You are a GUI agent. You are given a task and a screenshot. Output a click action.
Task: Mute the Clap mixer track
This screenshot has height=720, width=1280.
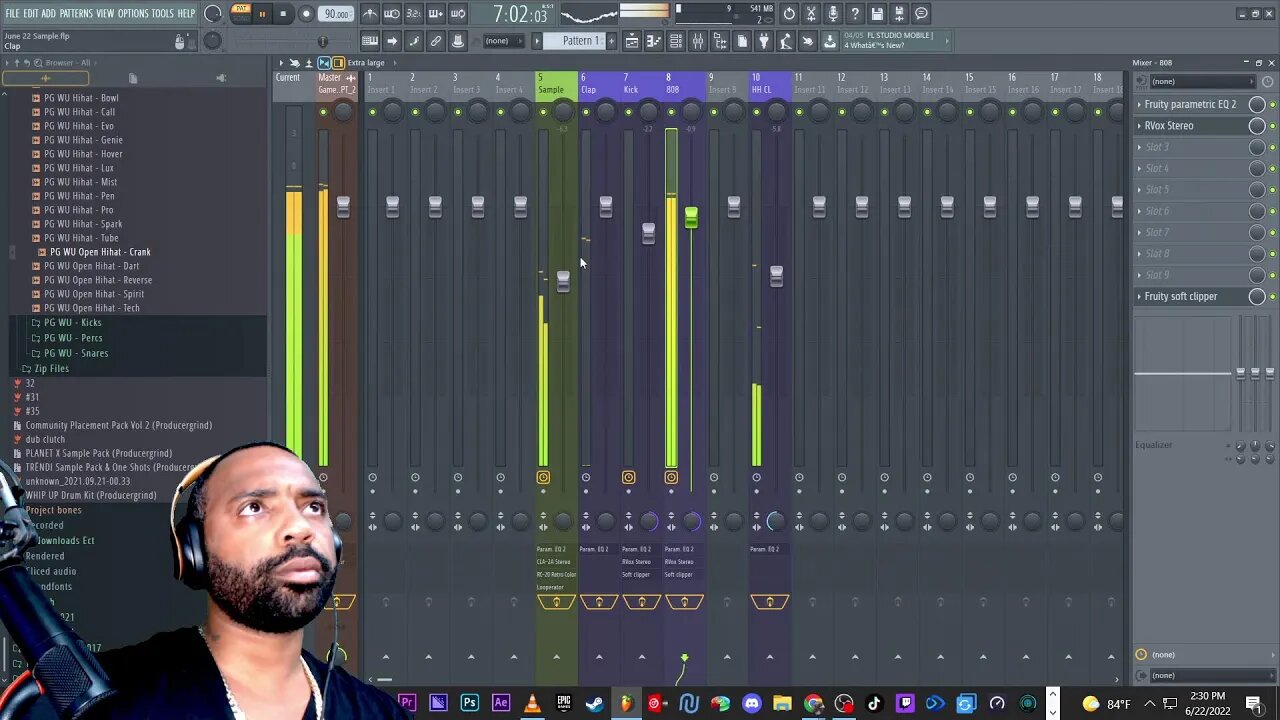coord(586,112)
